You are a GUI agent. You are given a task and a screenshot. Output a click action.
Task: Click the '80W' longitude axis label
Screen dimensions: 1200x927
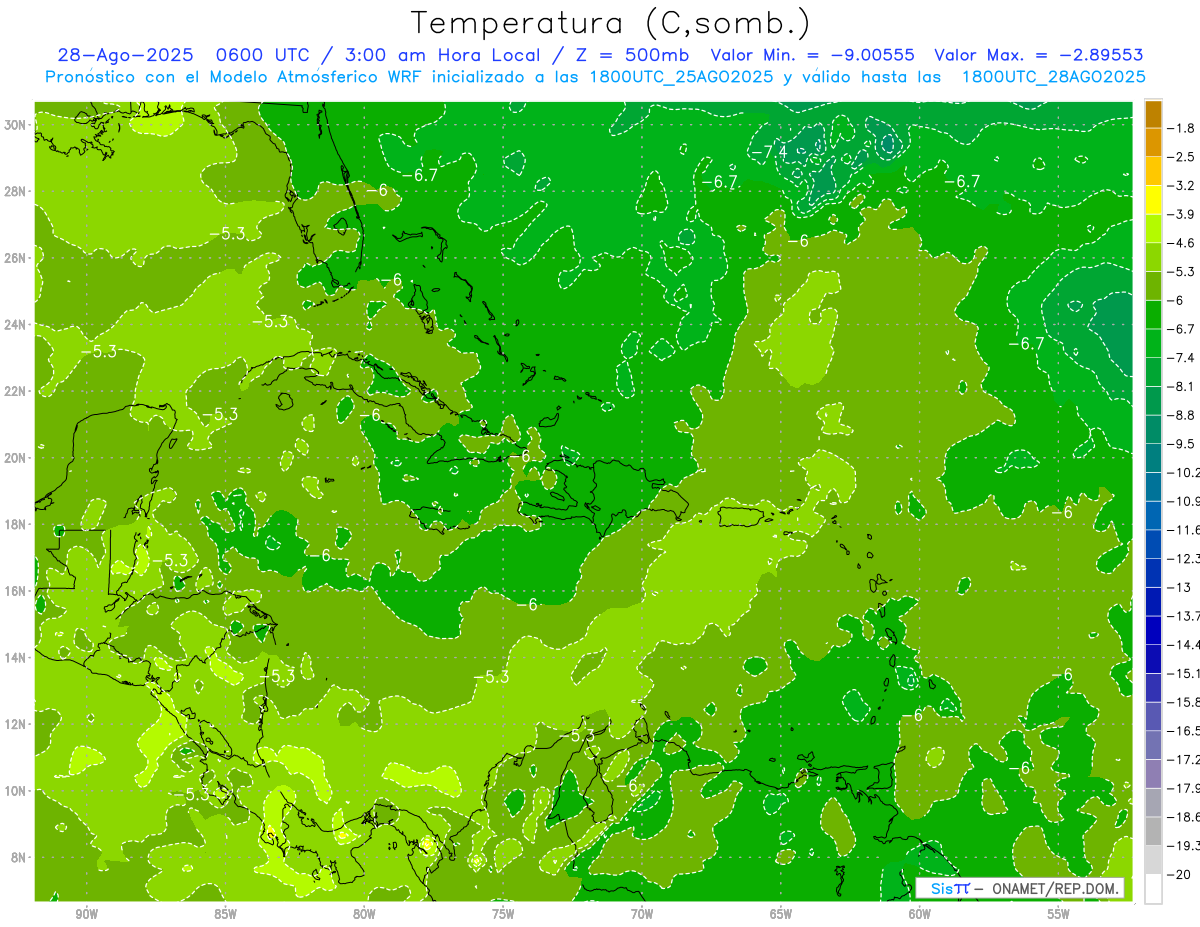point(364,915)
